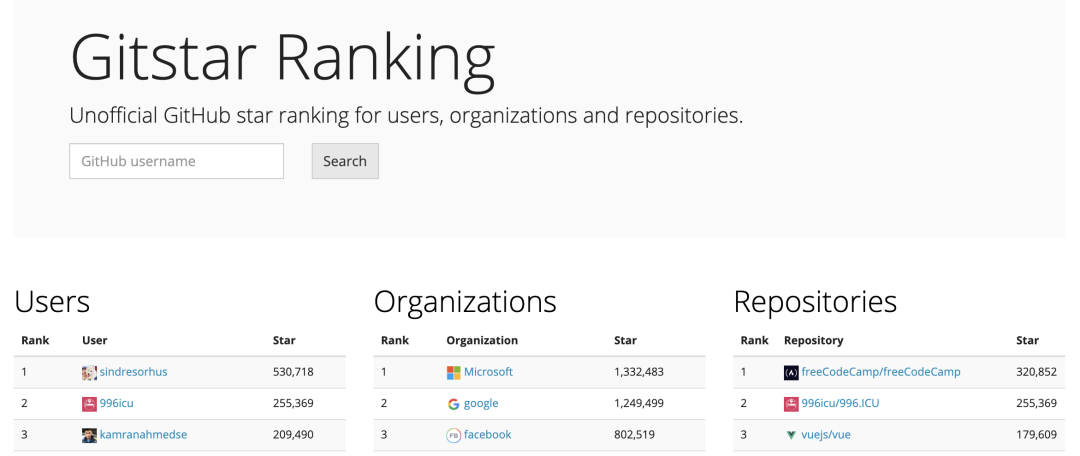Click the kamranahmedse avatar icon

[x=89, y=435]
